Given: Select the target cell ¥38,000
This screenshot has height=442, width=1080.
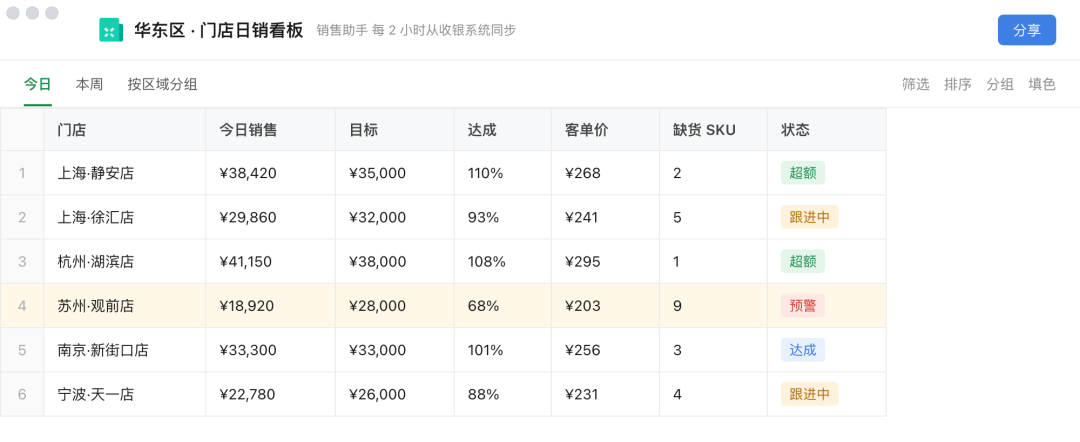Looking at the screenshot, I should click(395, 262).
